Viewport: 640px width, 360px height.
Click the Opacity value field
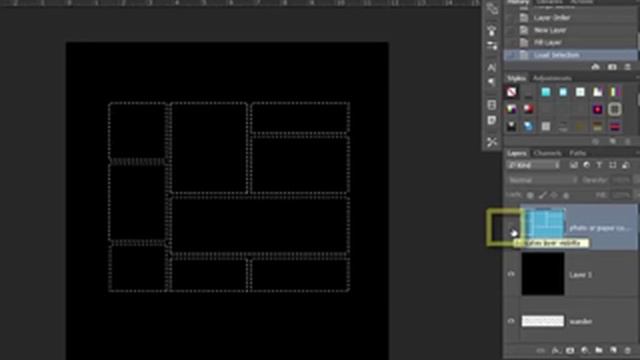coord(621,180)
